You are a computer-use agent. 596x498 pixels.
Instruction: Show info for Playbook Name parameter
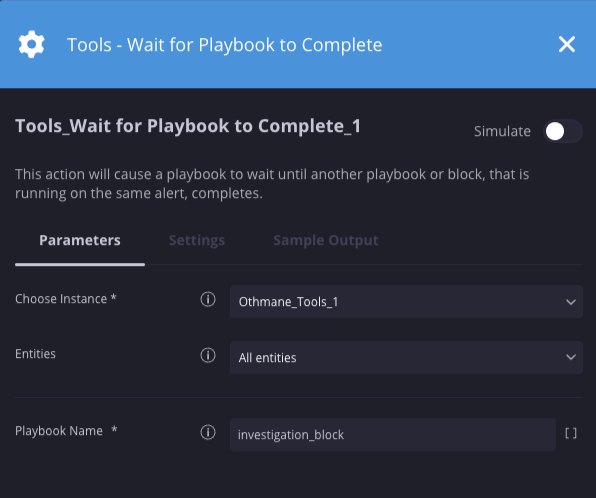(208, 432)
